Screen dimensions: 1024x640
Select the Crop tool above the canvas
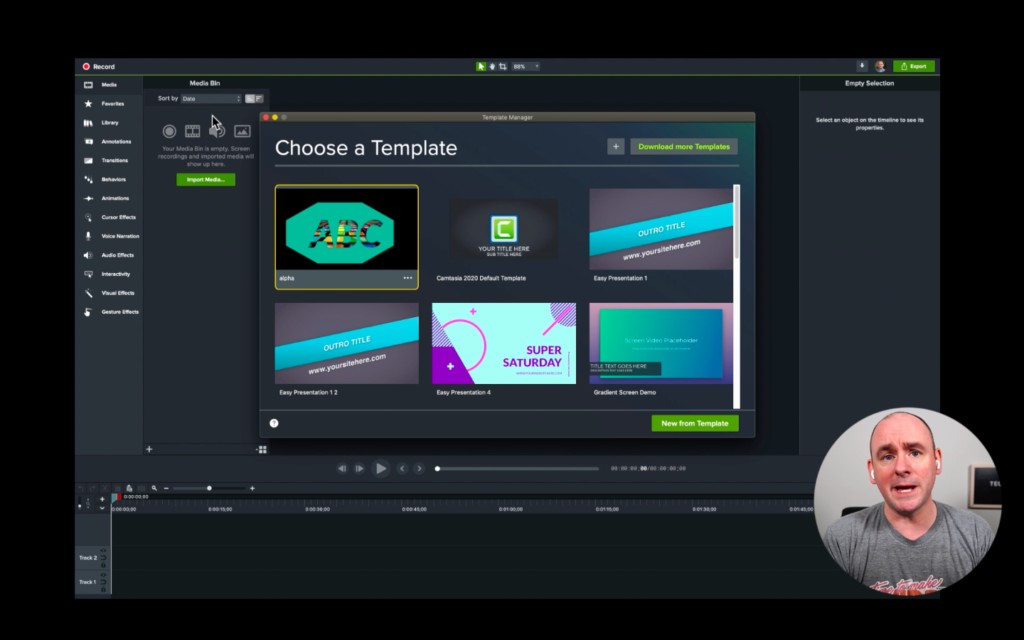(503, 65)
